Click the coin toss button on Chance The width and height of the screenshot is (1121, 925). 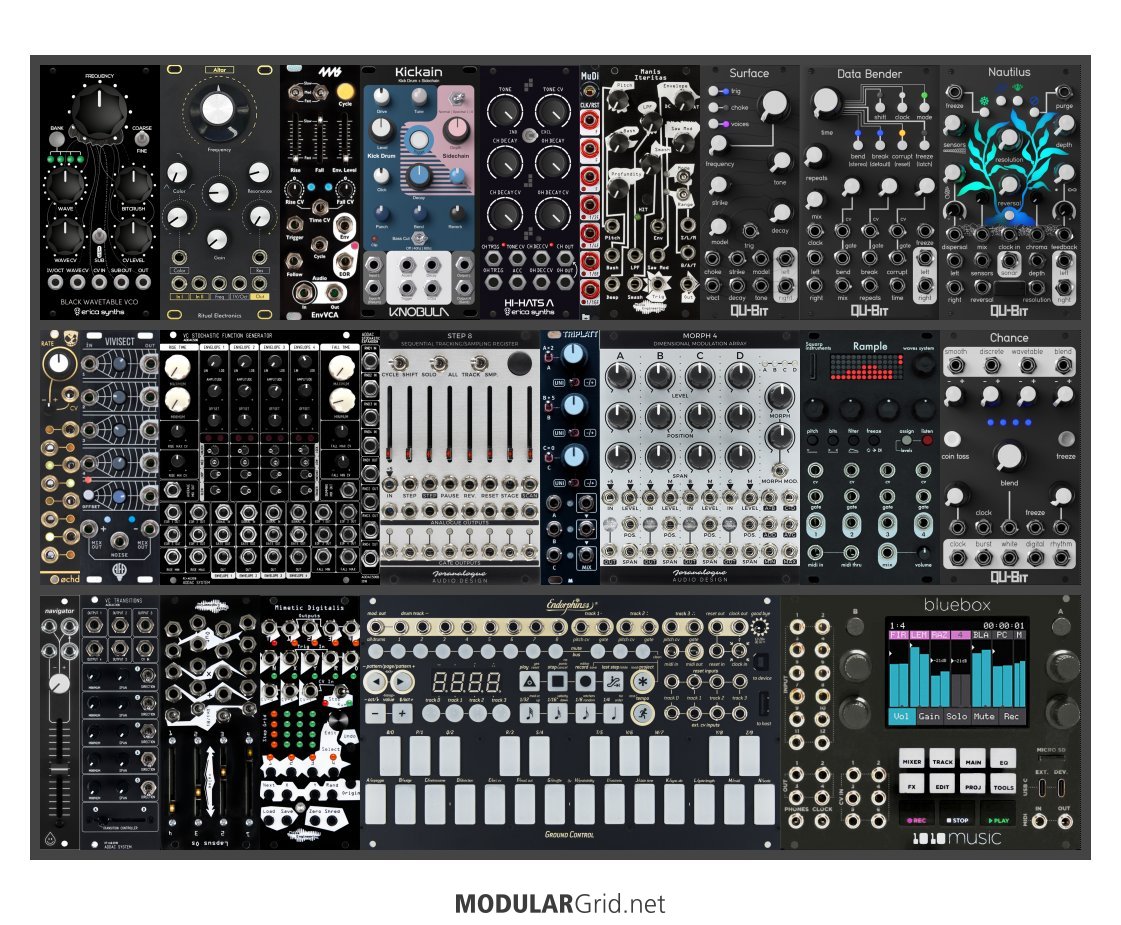(952, 438)
